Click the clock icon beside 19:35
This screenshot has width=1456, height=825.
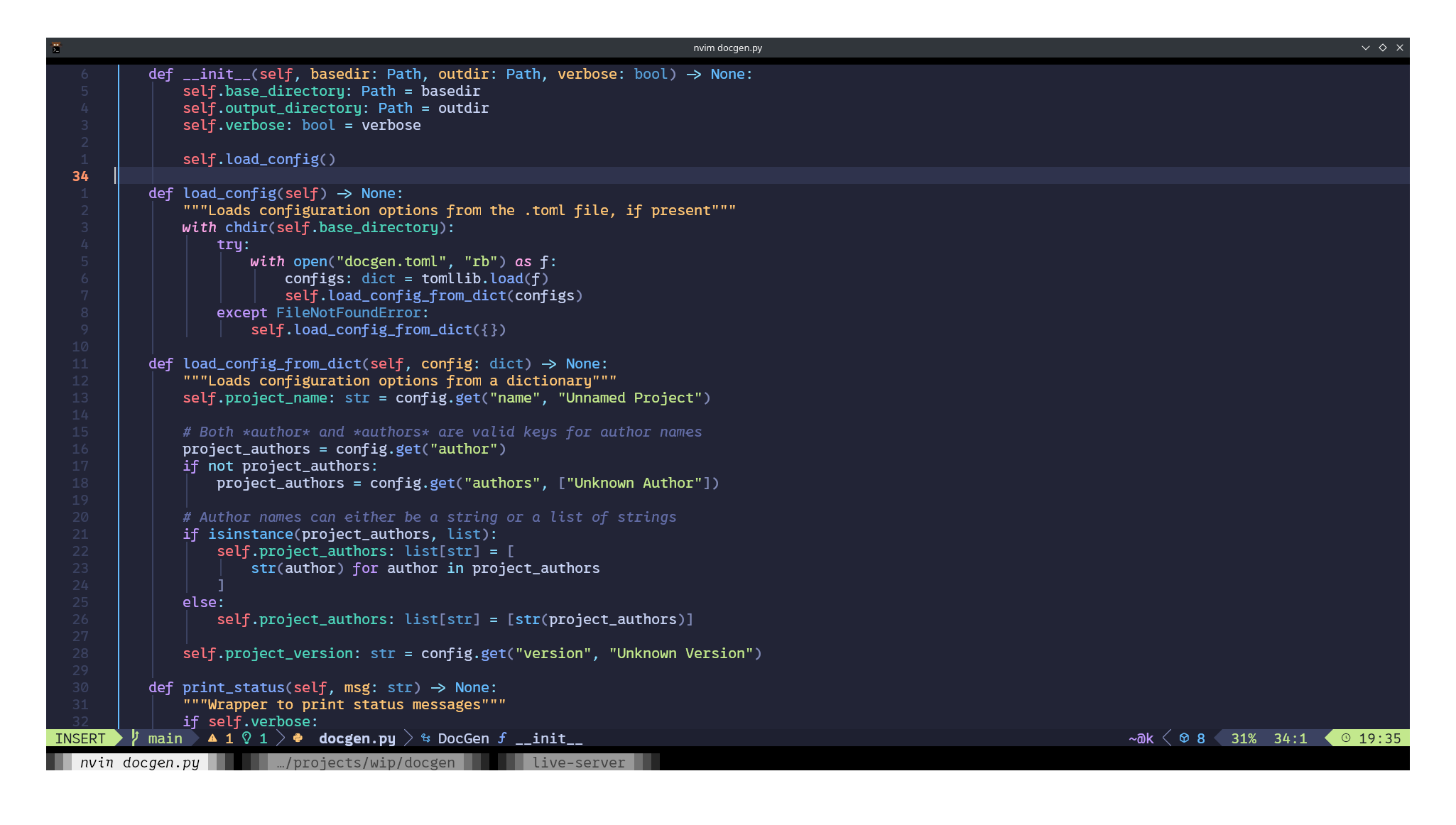pos(1345,738)
